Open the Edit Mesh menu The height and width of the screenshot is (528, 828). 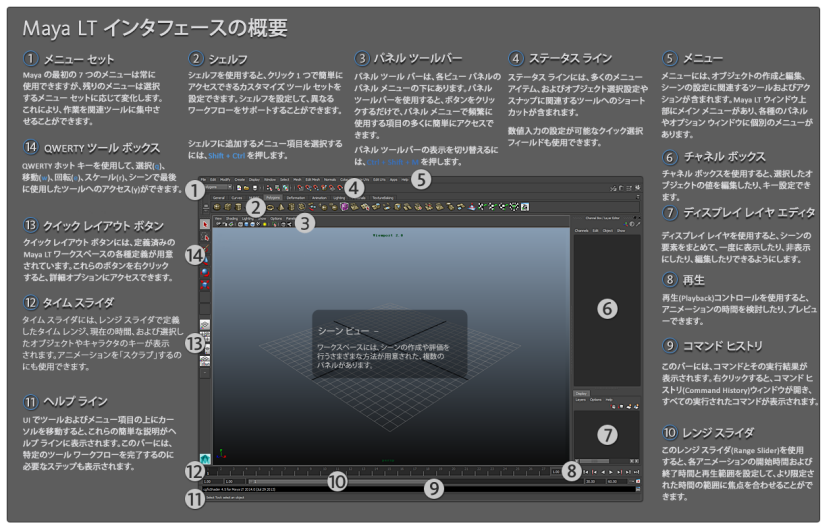(313, 180)
